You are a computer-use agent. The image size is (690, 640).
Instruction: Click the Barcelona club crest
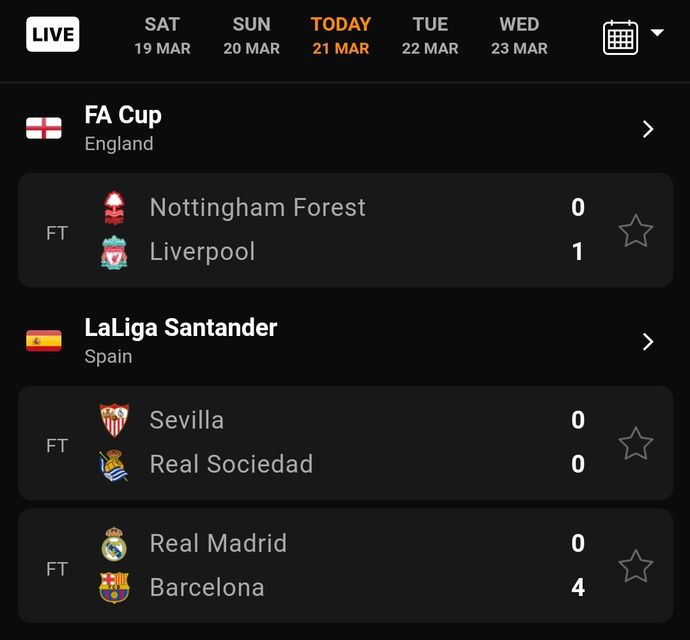coord(115,588)
